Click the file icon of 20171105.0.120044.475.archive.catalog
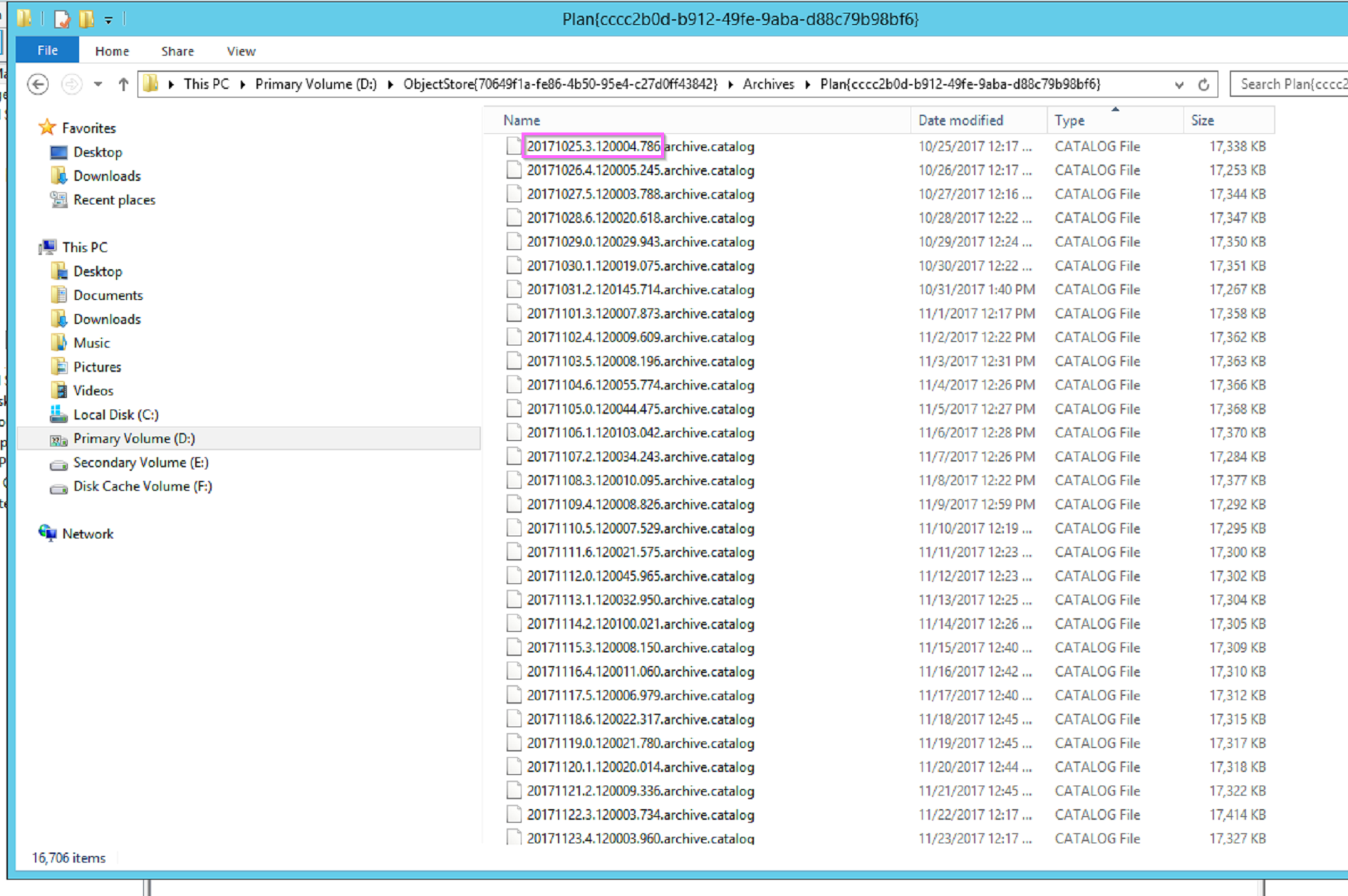The height and width of the screenshot is (896, 1348). 514,409
